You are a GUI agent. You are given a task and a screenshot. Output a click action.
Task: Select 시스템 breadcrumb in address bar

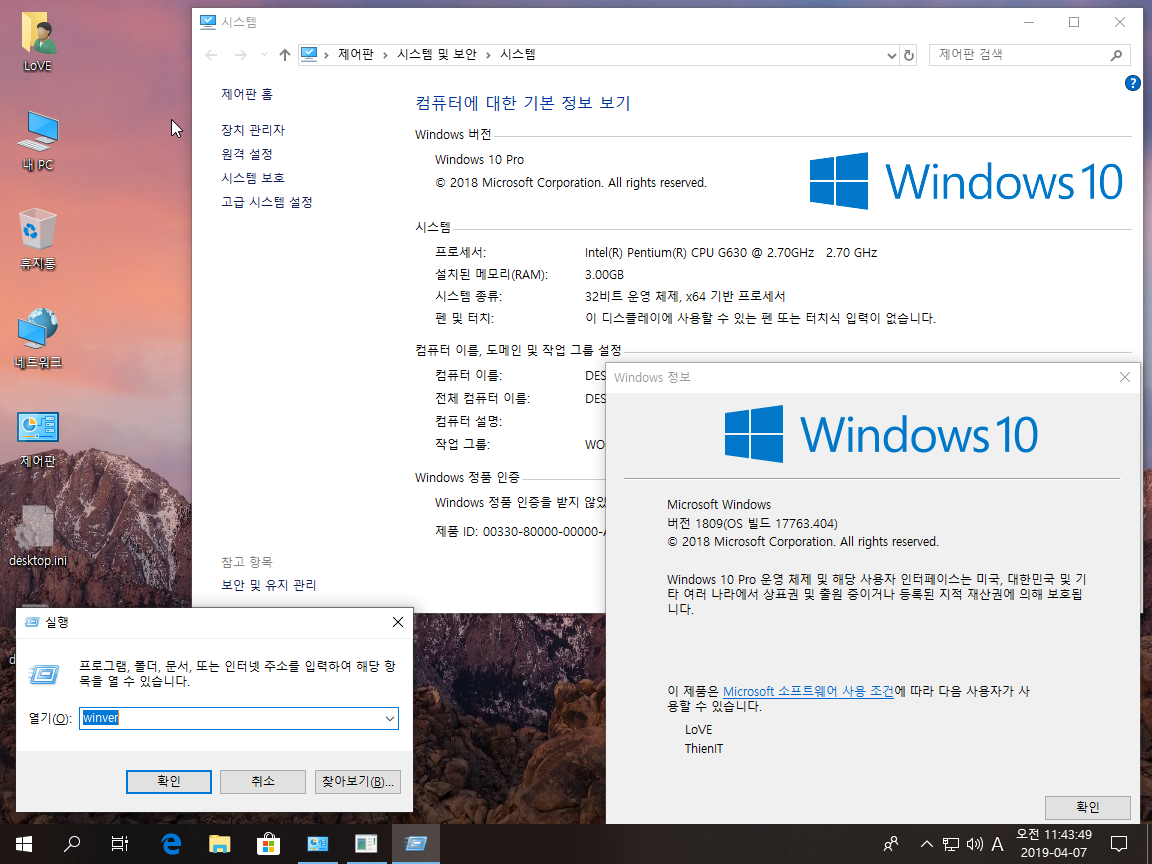[518, 54]
